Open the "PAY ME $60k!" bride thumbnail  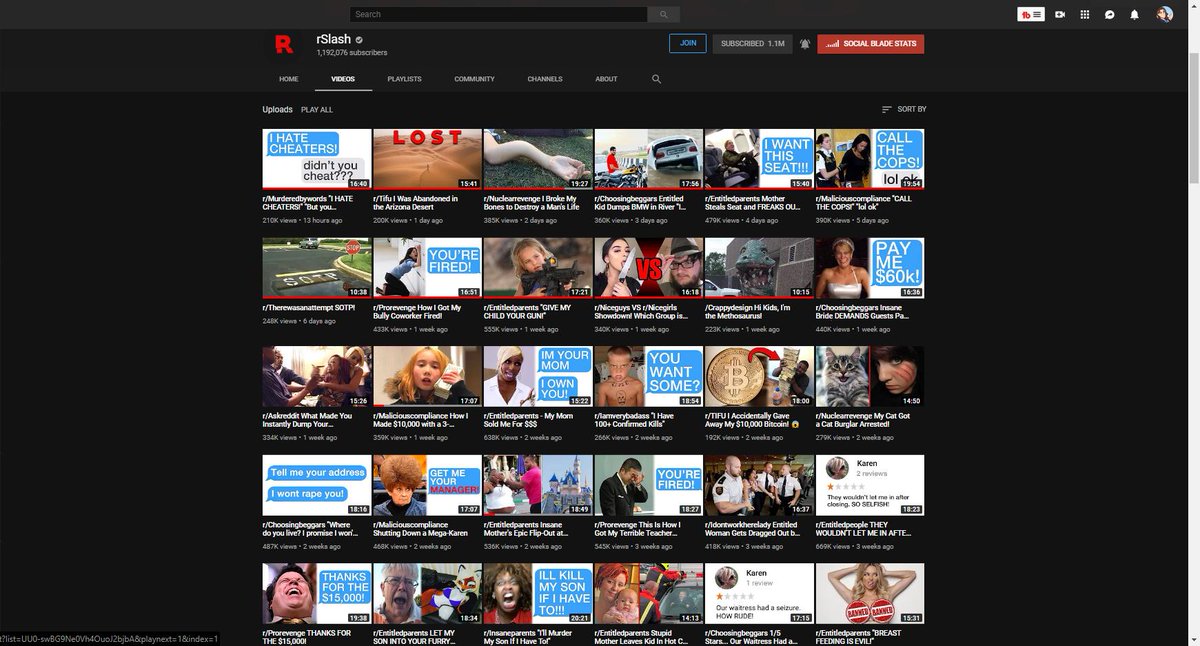click(870, 268)
